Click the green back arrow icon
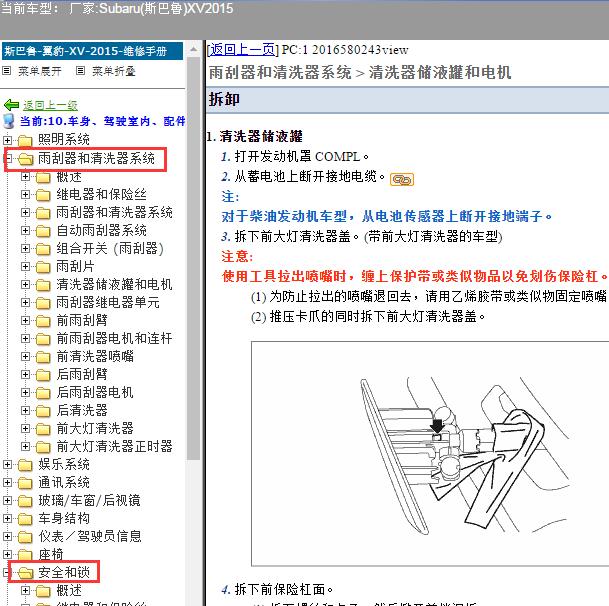Viewport: 609px width, 606px height. tap(11, 105)
